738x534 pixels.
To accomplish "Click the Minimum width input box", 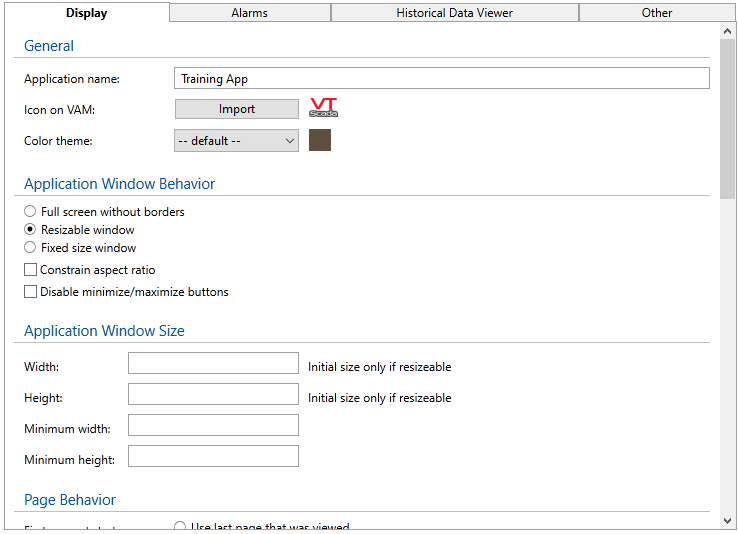I will pos(213,425).
